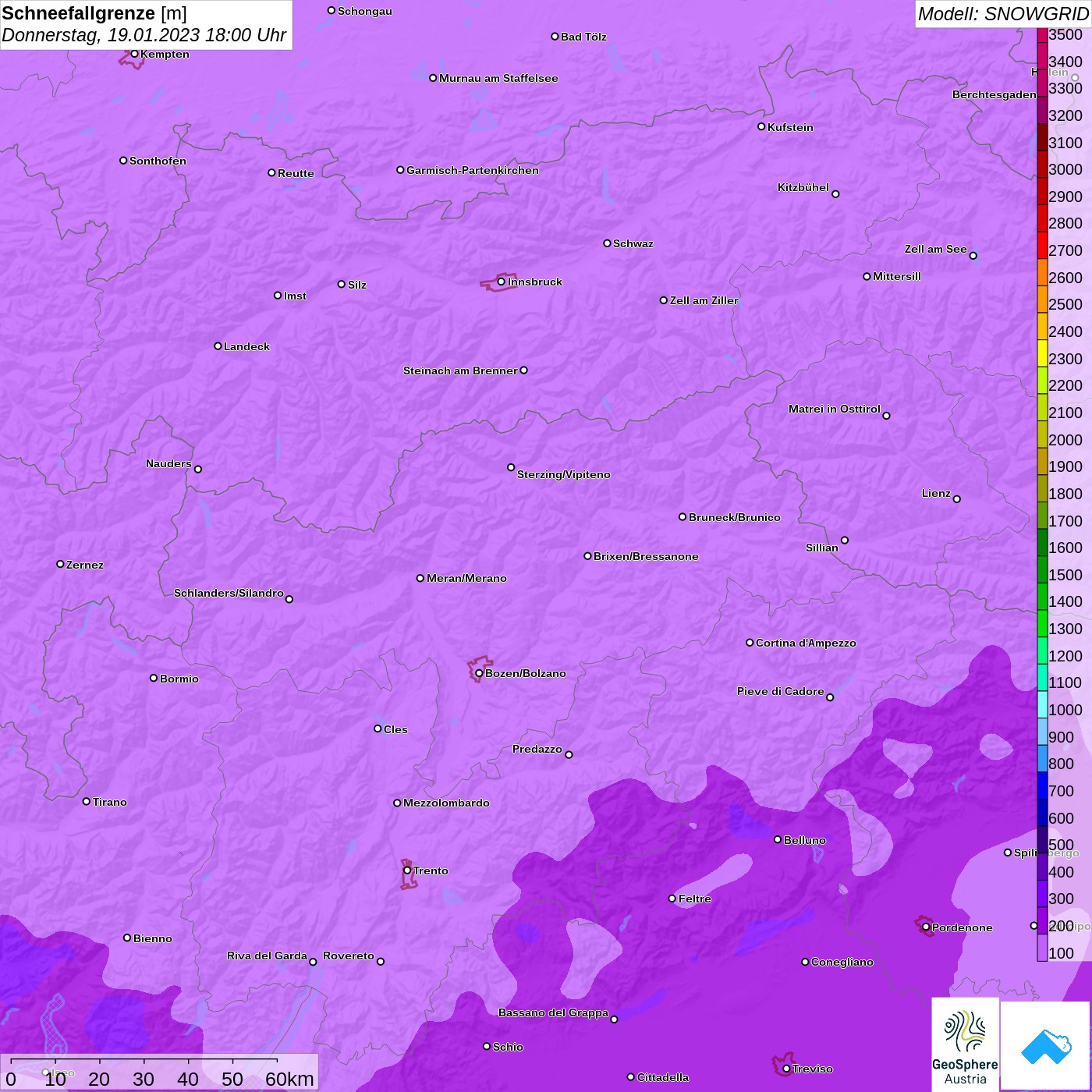Click the GeoSphere Austria logo
Viewport: 1092px width, 1092px height.
point(965,1044)
